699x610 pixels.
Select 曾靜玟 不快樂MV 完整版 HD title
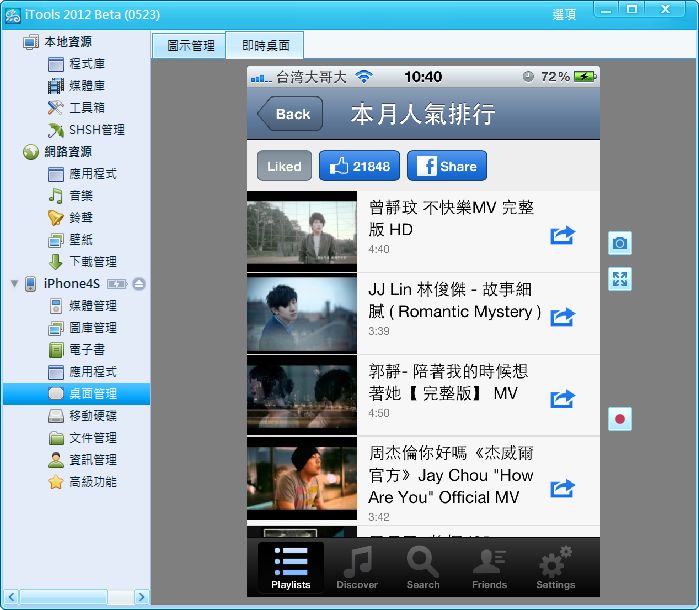[451, 218]
